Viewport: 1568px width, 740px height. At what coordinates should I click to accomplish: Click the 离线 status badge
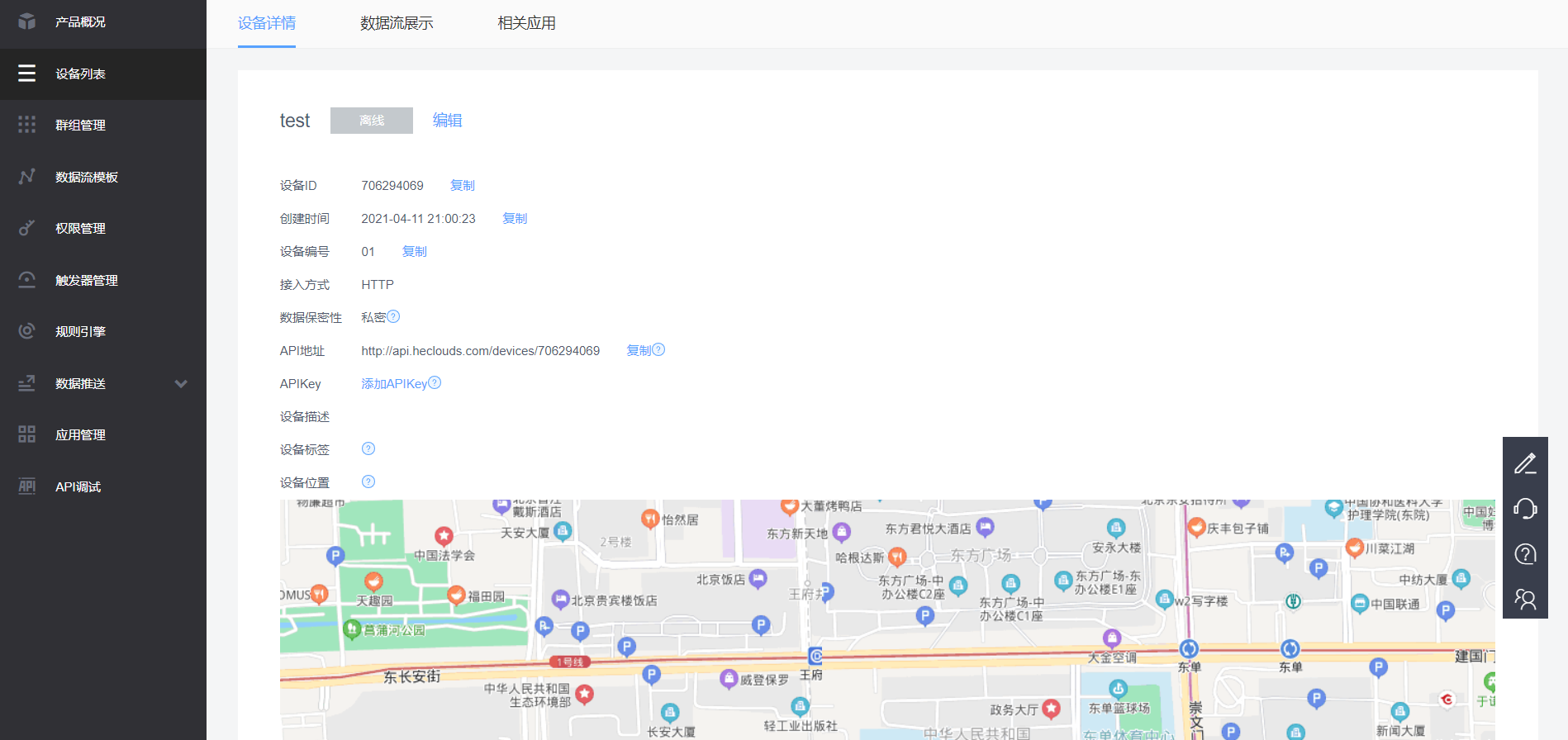pos(372,121)
